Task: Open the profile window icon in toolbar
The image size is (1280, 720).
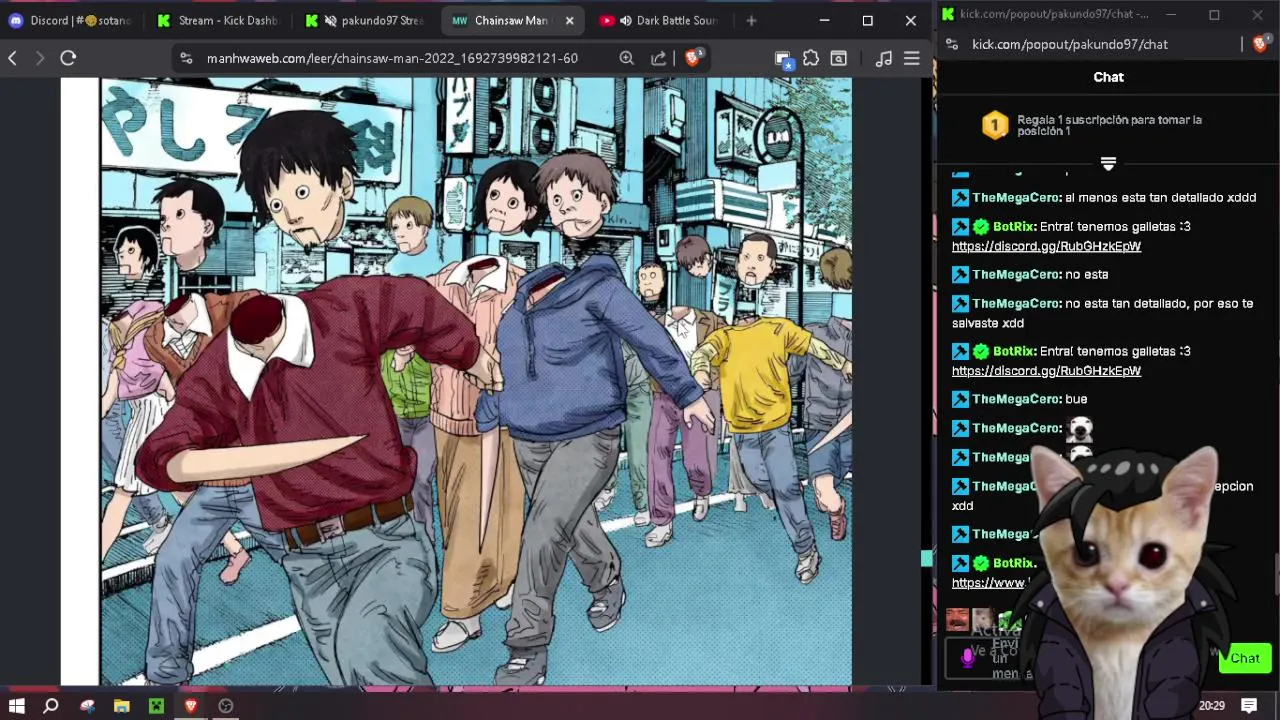Action: coord(784,59)
